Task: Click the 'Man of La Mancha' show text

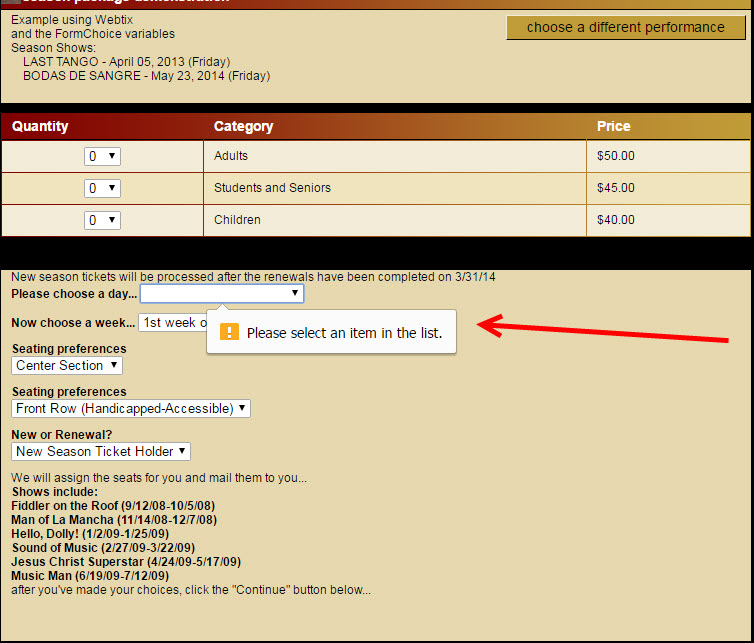Action: coord(114,520)
